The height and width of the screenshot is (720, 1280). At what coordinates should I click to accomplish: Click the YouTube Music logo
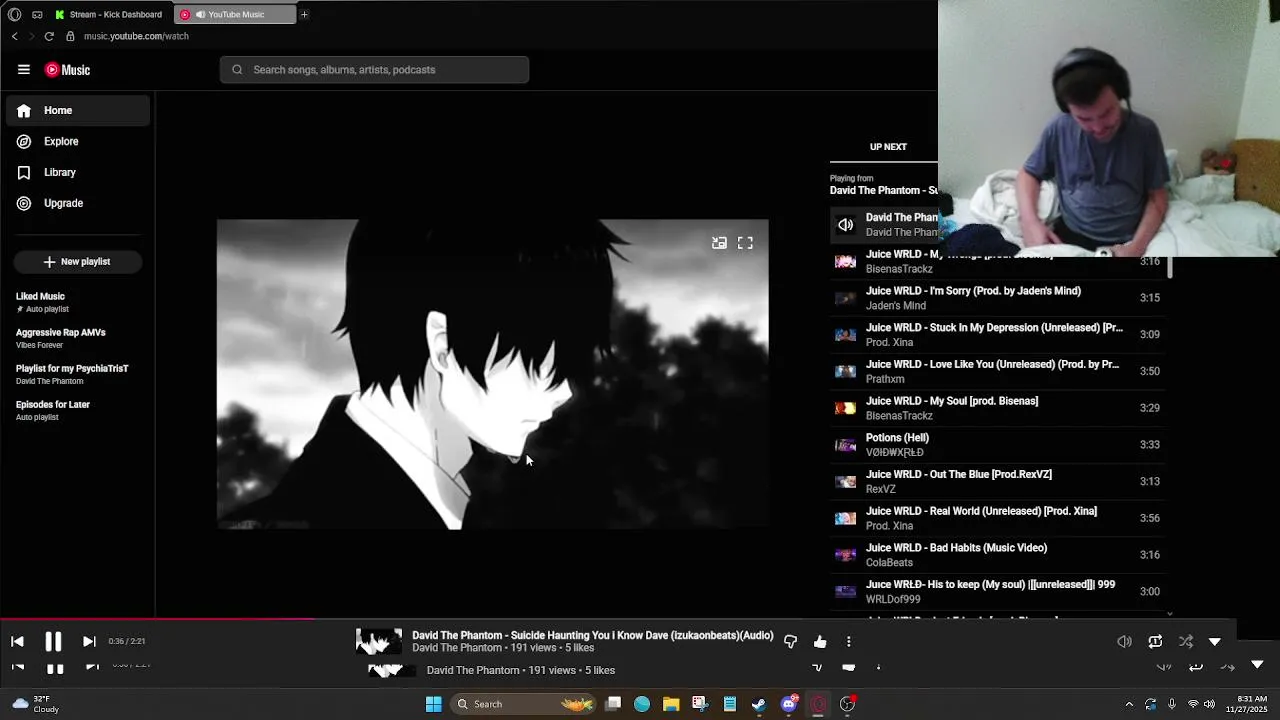click(68, 70)
